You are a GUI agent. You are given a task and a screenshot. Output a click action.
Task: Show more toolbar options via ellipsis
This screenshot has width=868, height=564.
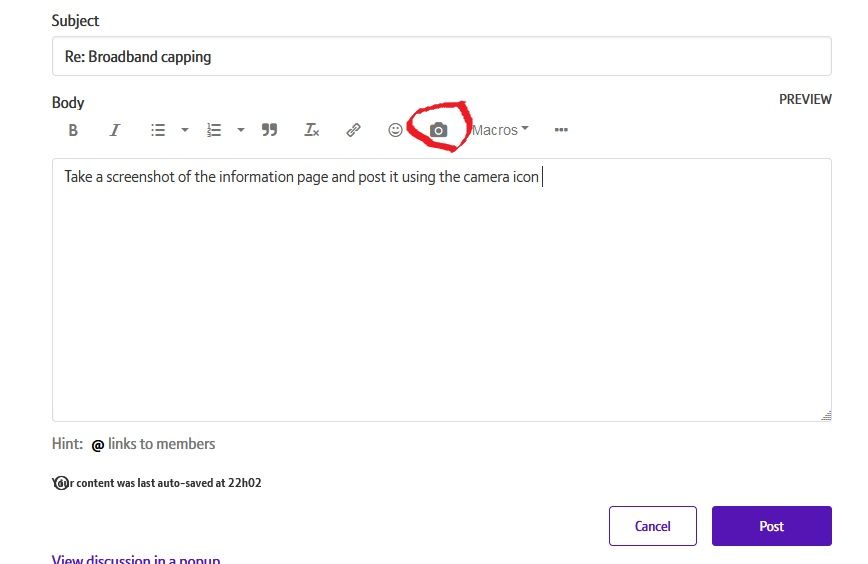(x=561, y=130)
